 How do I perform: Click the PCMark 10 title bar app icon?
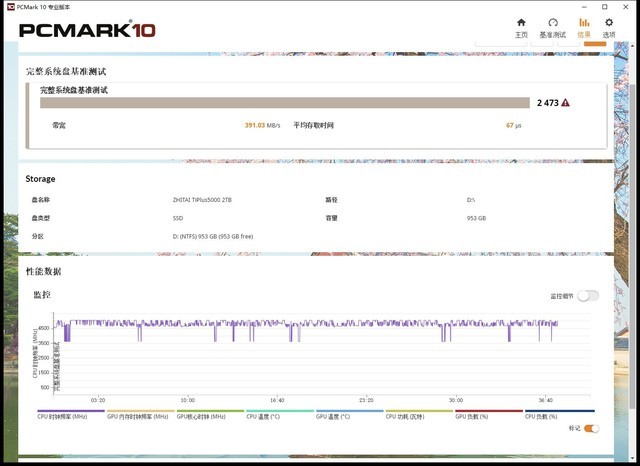(11, 7)
